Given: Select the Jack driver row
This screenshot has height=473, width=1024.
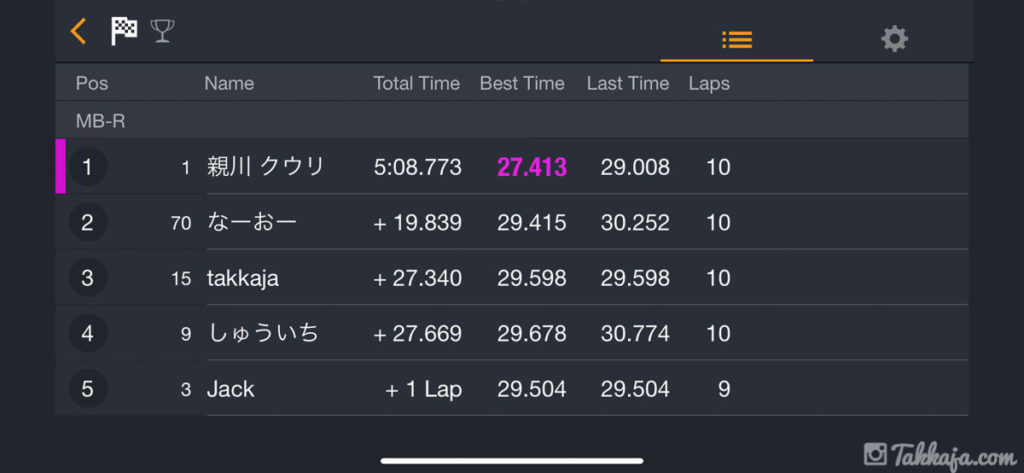Looking at the screenshot, I should pyautogui.click(x=231, y=389).
